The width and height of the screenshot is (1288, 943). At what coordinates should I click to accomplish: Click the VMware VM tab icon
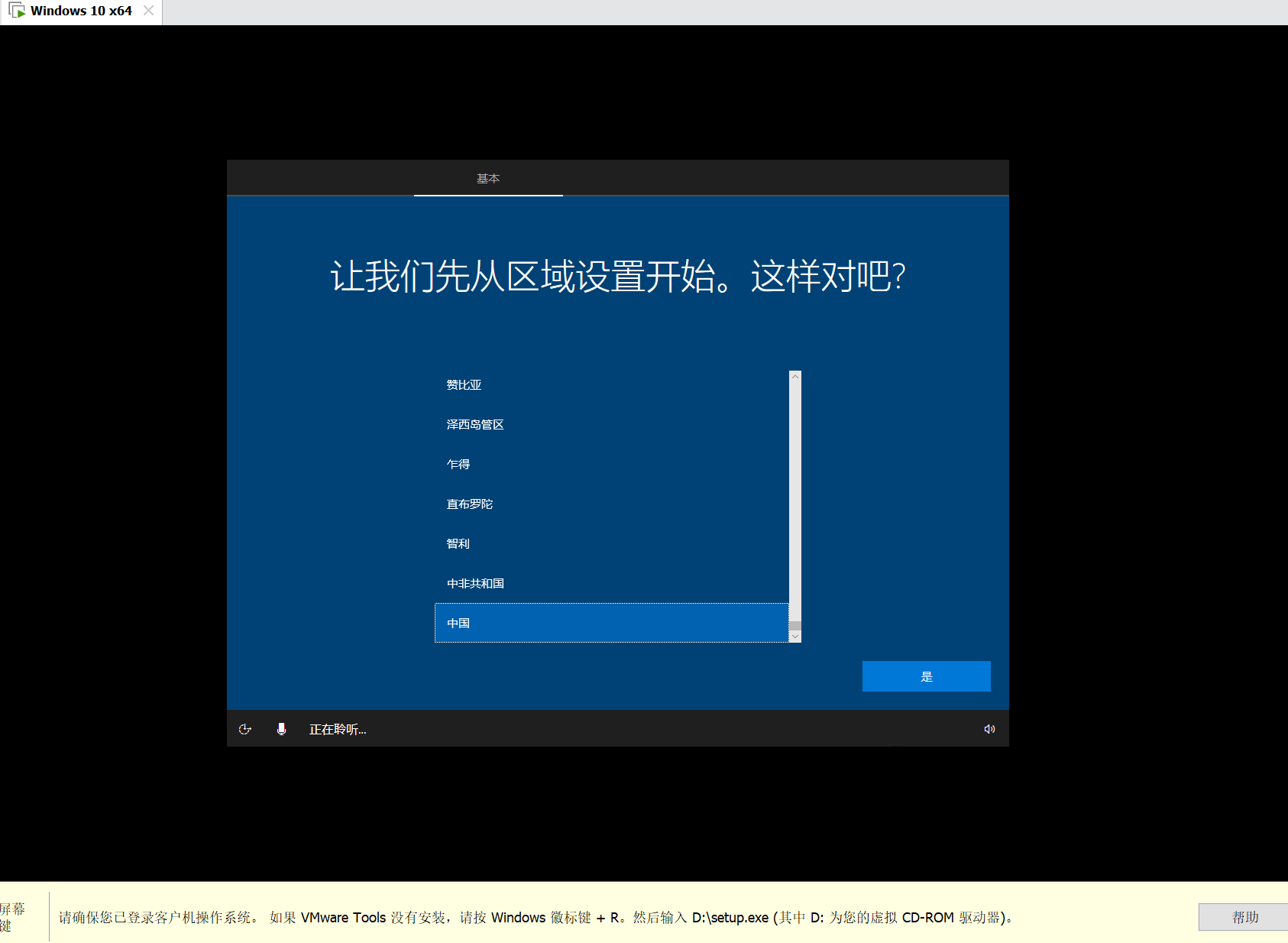click(x=17, y=11)
